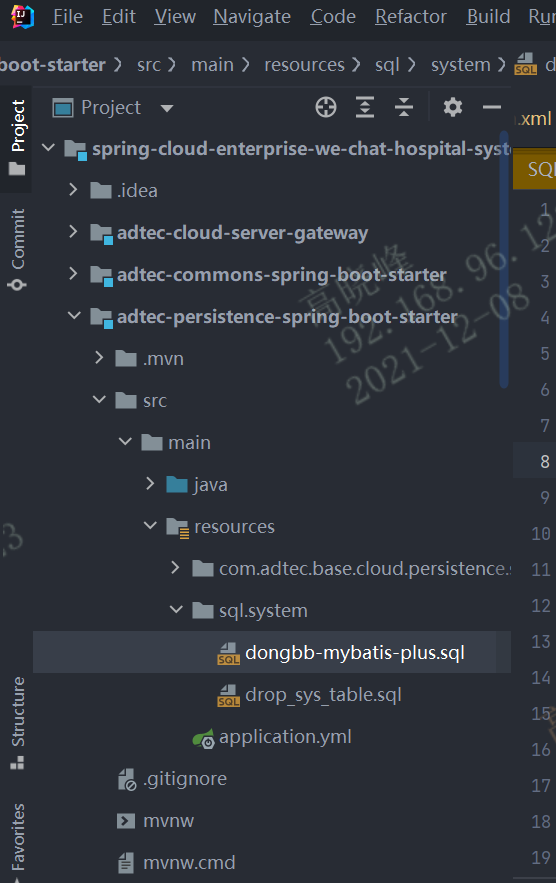Open the File menu

click(68, 17)
